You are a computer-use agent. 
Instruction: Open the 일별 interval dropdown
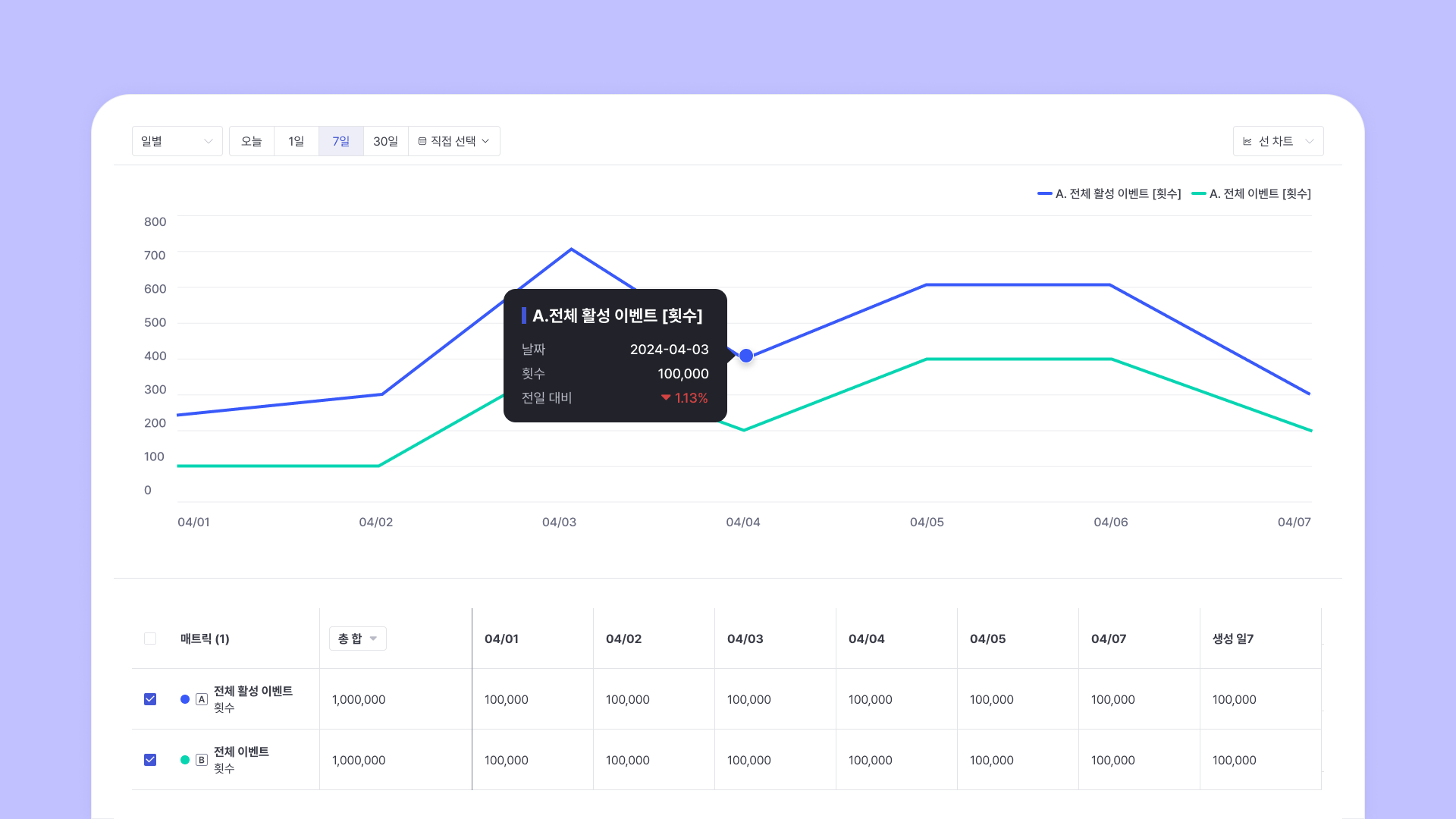point(177,142)
